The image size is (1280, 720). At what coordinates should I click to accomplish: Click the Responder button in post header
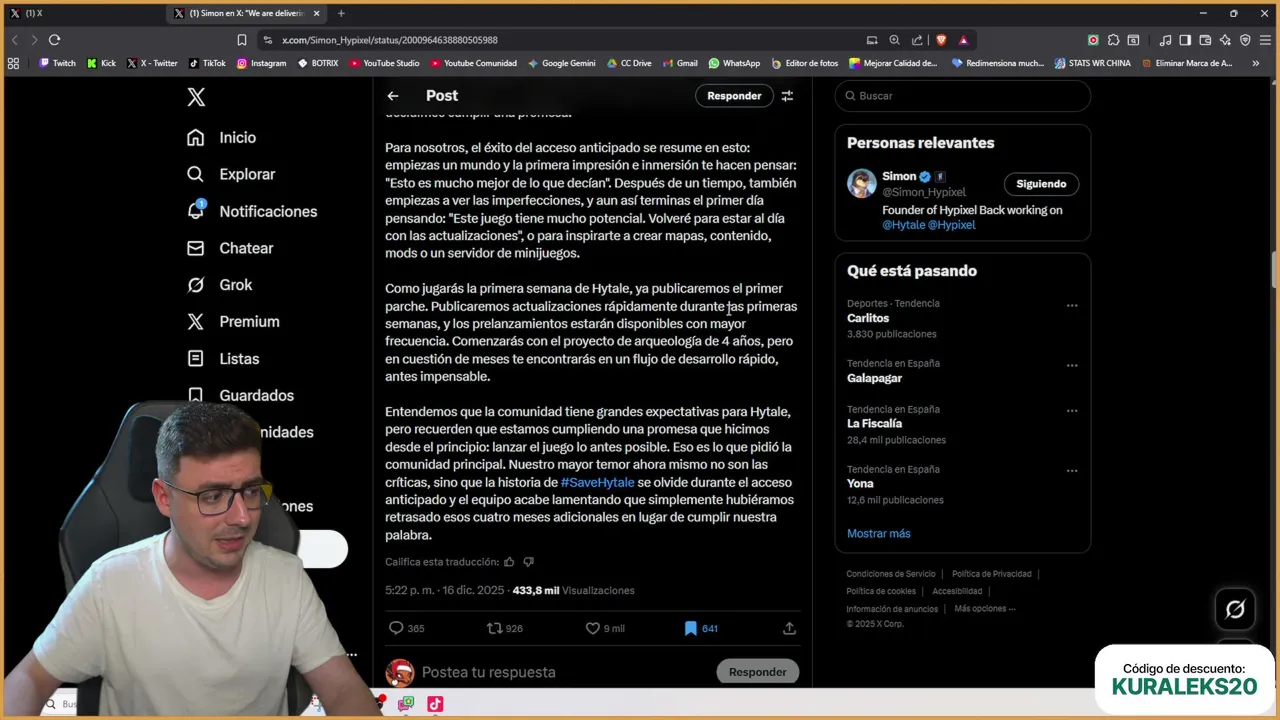[x=734, y=96]
